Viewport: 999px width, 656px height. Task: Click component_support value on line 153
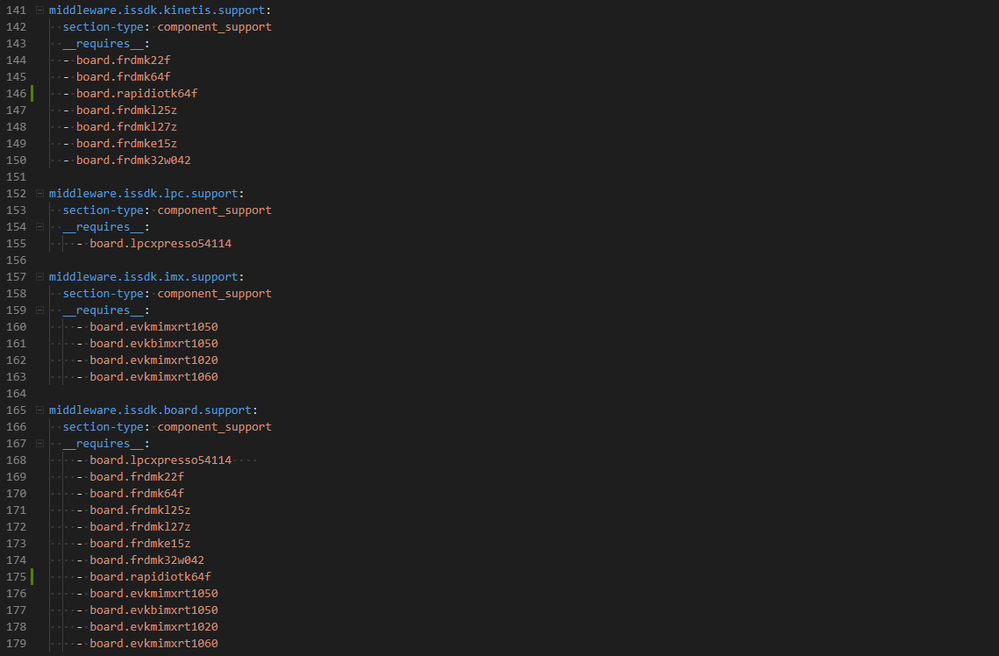(x=214, y=210)
